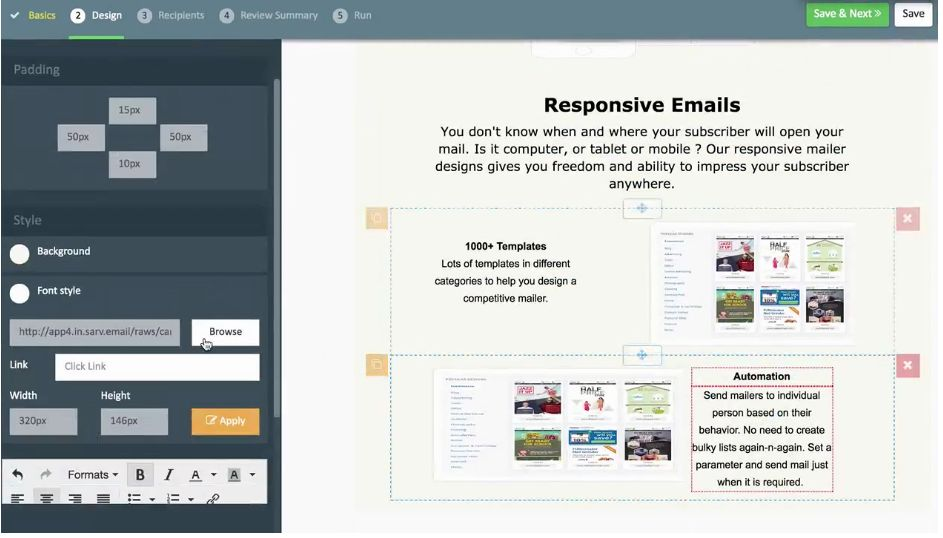This screenshot has height=538, width=943.
Task: Jump to the Run step
Action: pyautogui.click(x=352, y=16)
